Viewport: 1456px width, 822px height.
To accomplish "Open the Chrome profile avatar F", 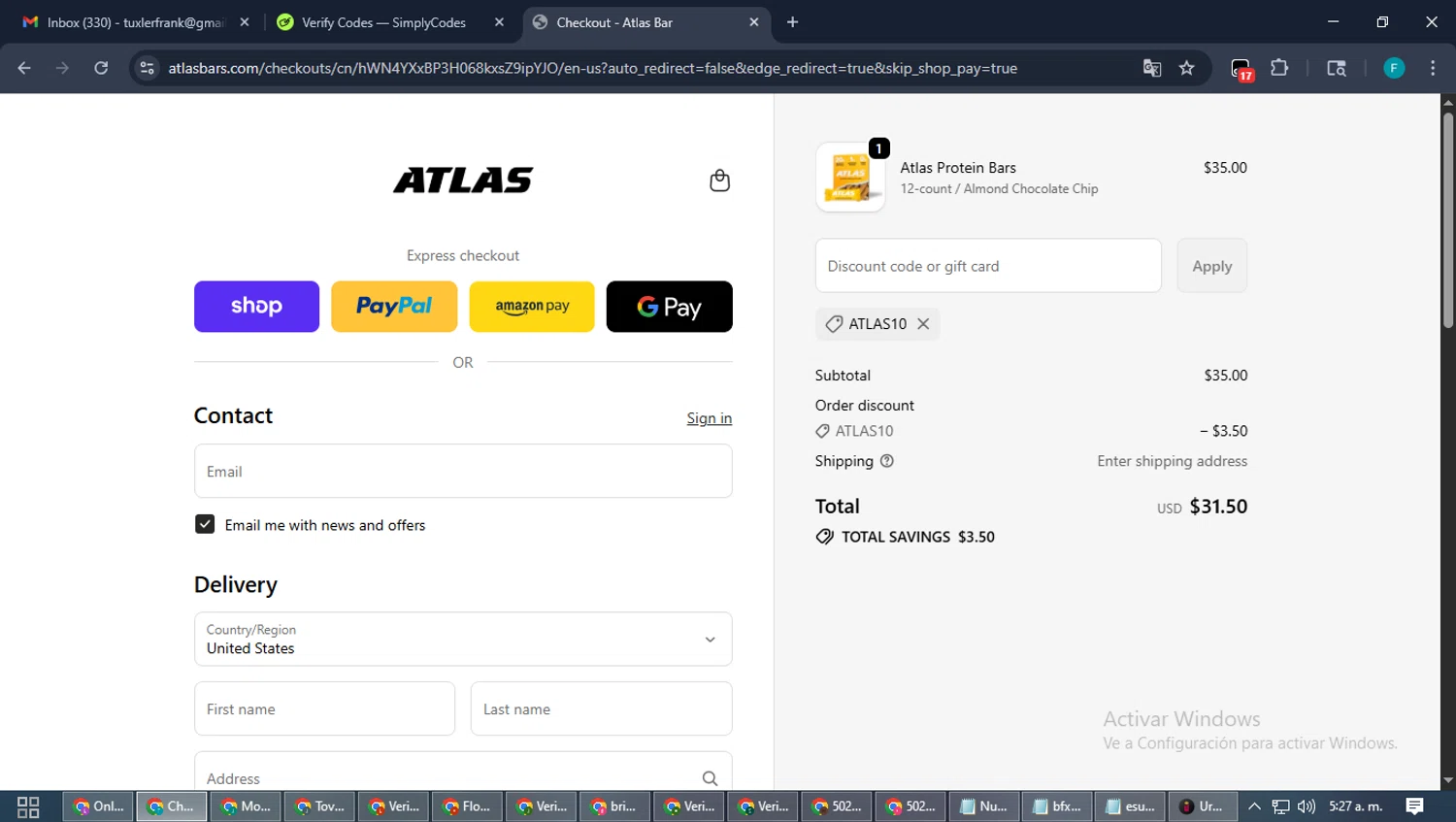I will click(x=1394, y=68).
